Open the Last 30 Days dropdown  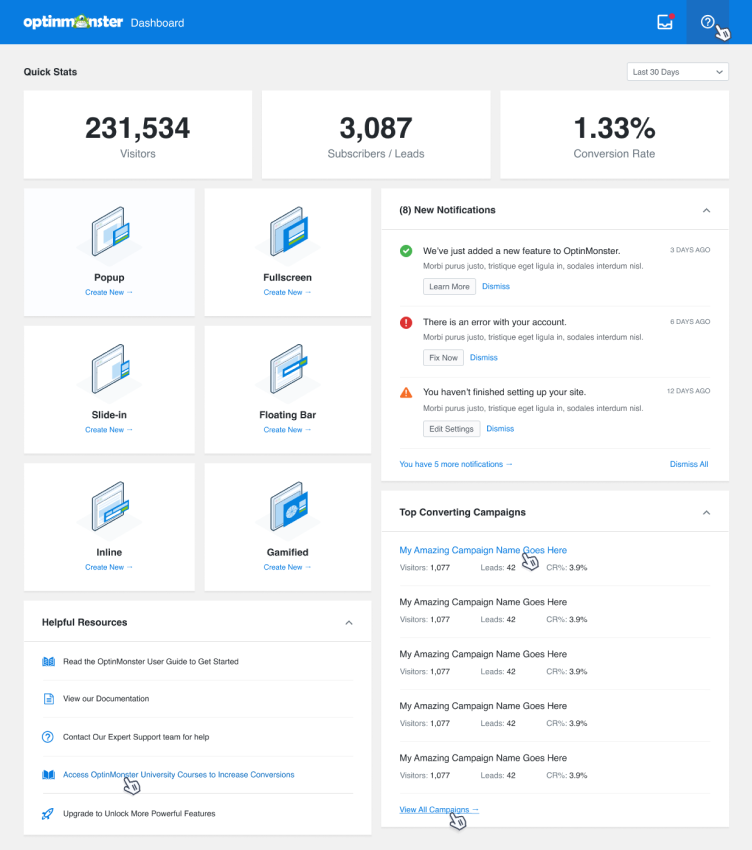point(677,72)
